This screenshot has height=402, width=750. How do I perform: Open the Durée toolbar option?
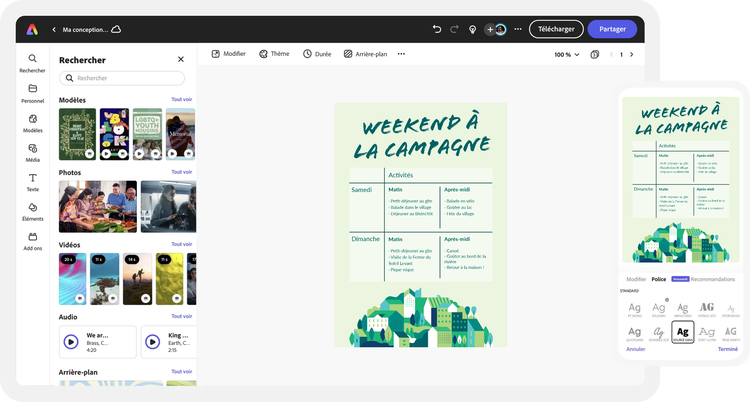pyautogui.click(x=317, y=54)
